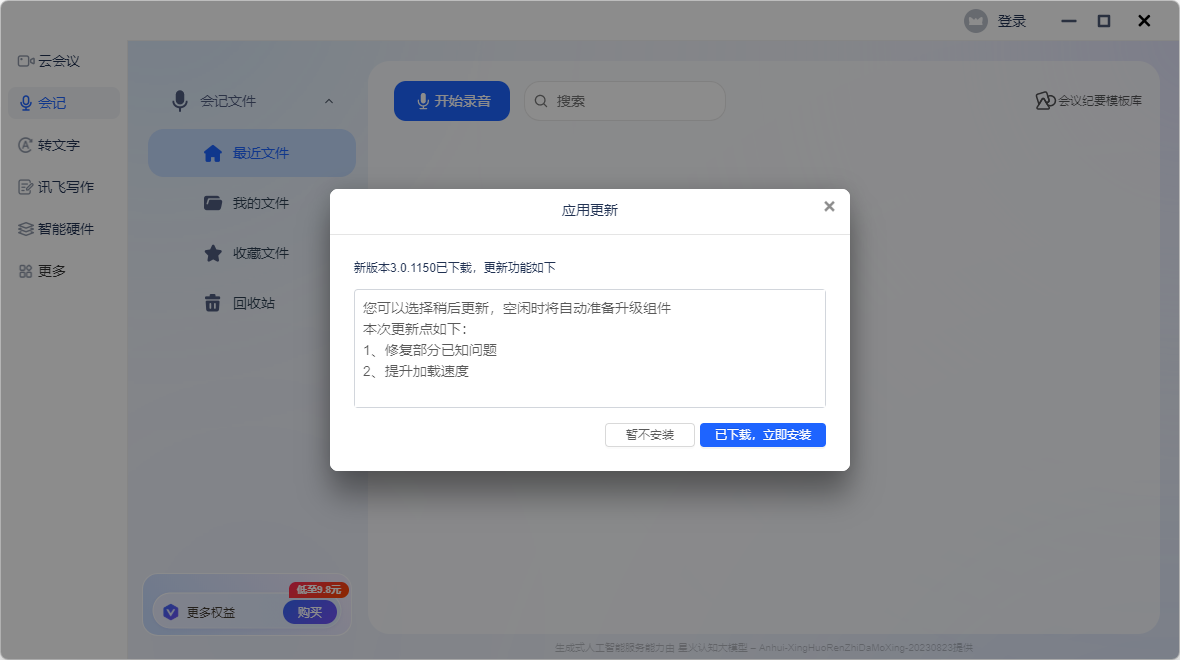This screenshot has height=660, width=1180.
Task: Click the 云会议 camera icon
Action: coord(26,61)
